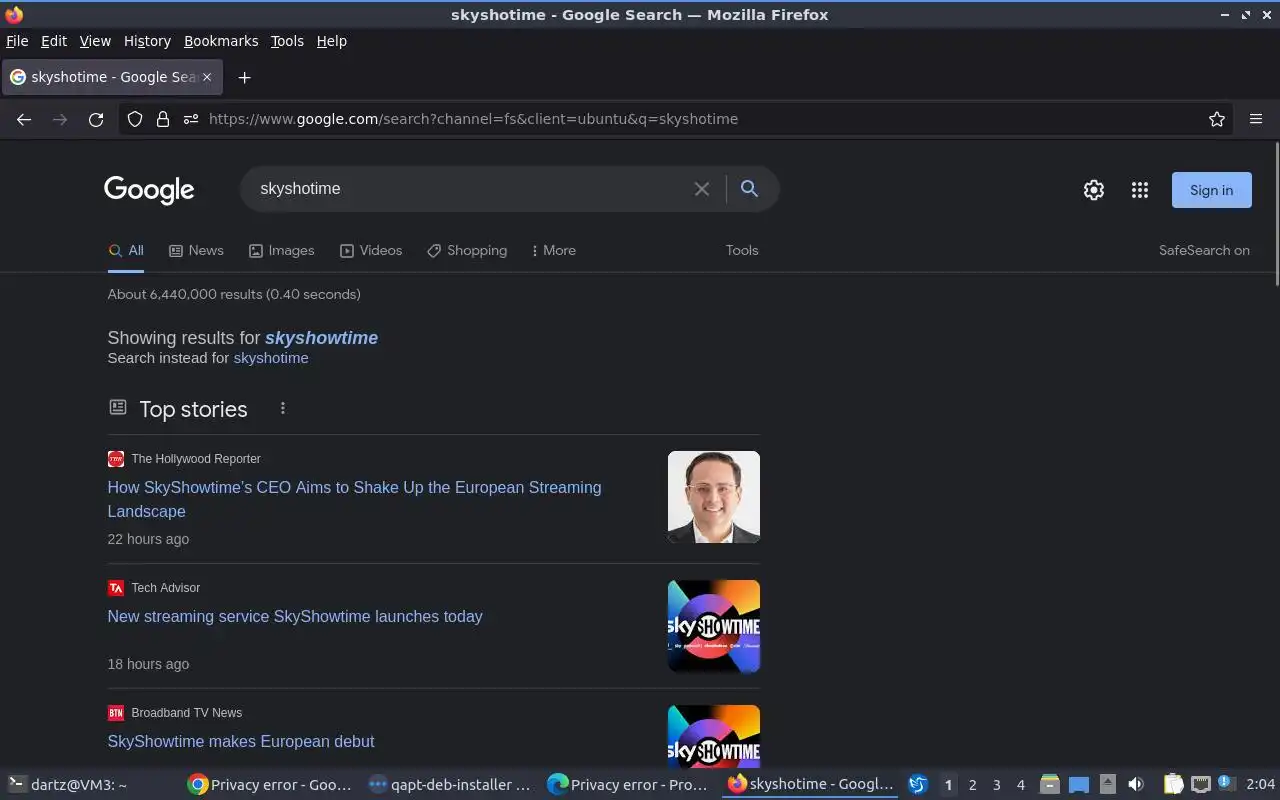The width and height of the screenshot is (1280, 800).
Task: Click the Tech Advisor SkyShowtime logo thumbnail
Action: [x=714, y=626]
